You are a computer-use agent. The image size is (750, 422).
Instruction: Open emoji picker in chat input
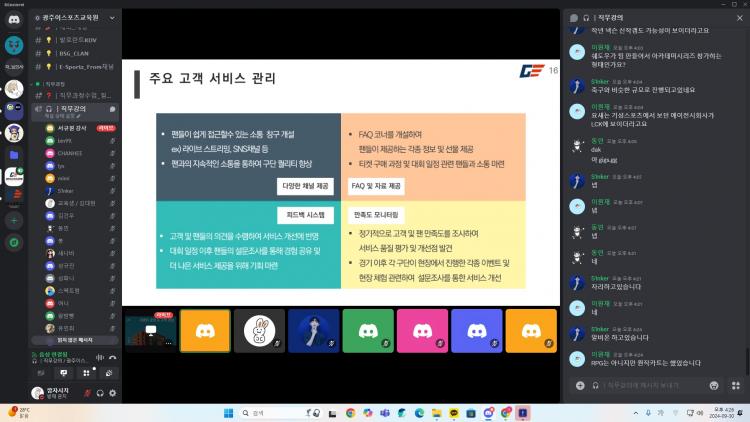(713, 384)
